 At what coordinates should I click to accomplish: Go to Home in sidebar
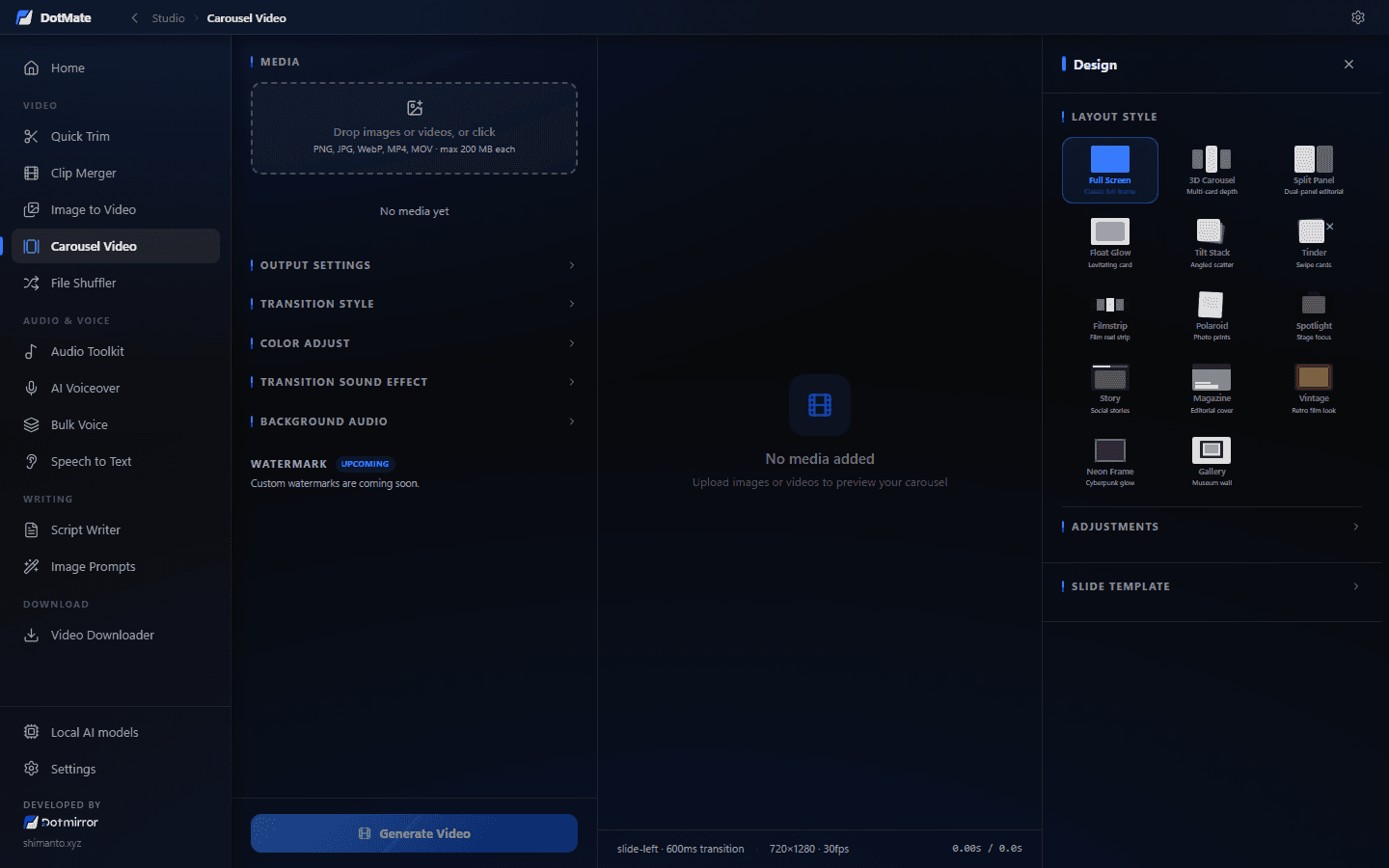pyautogui.click(x=116, y=68)
